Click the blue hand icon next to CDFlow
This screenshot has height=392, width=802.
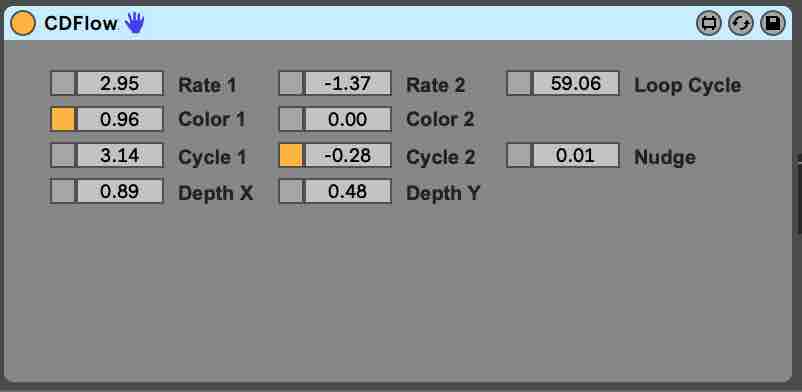pos(135,23)
